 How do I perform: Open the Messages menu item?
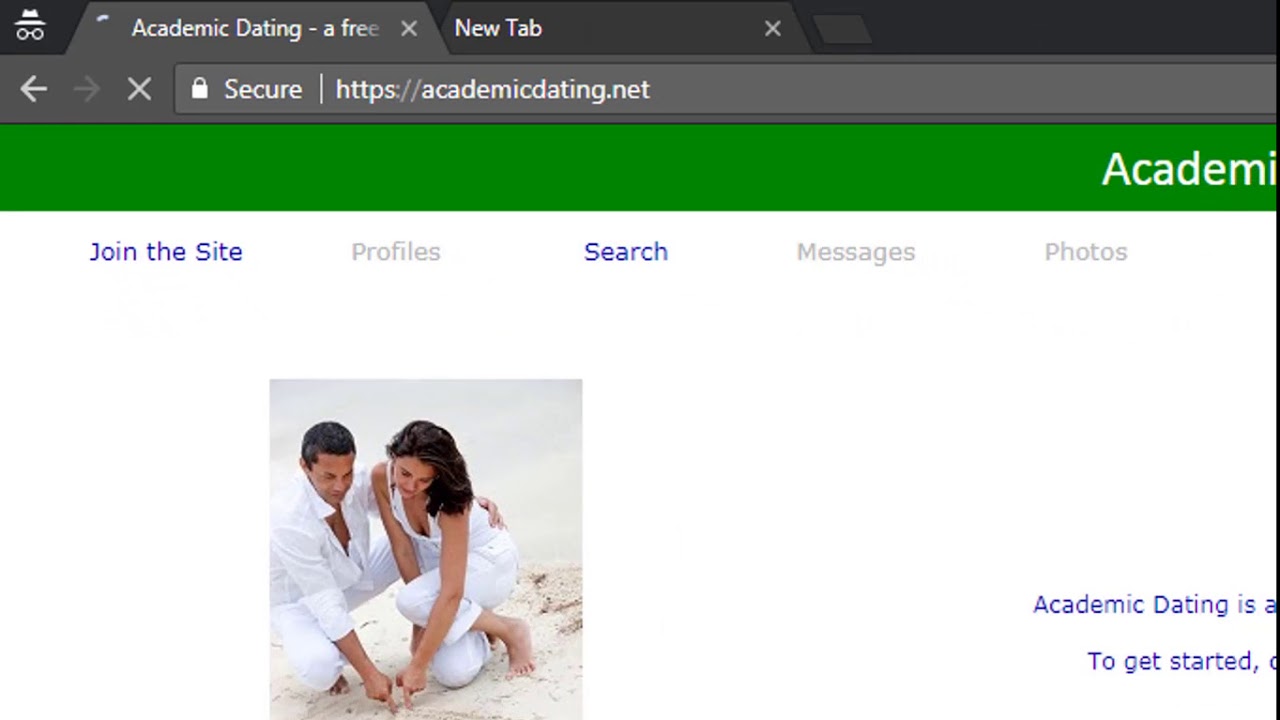[856, 252]
